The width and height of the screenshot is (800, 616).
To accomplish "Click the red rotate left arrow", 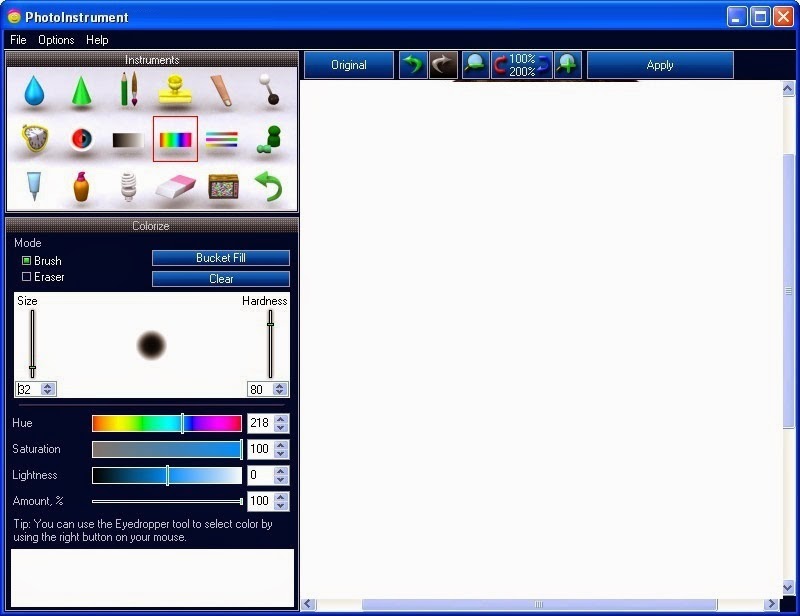I will click(x=499, y=65).
